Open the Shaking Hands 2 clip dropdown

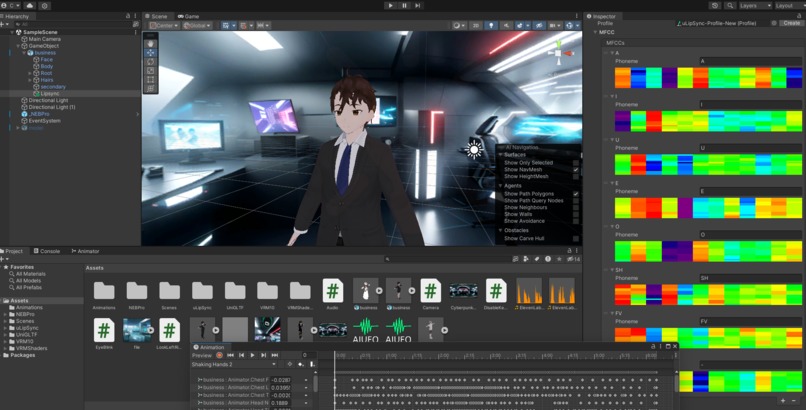click(x=234, y=364)
